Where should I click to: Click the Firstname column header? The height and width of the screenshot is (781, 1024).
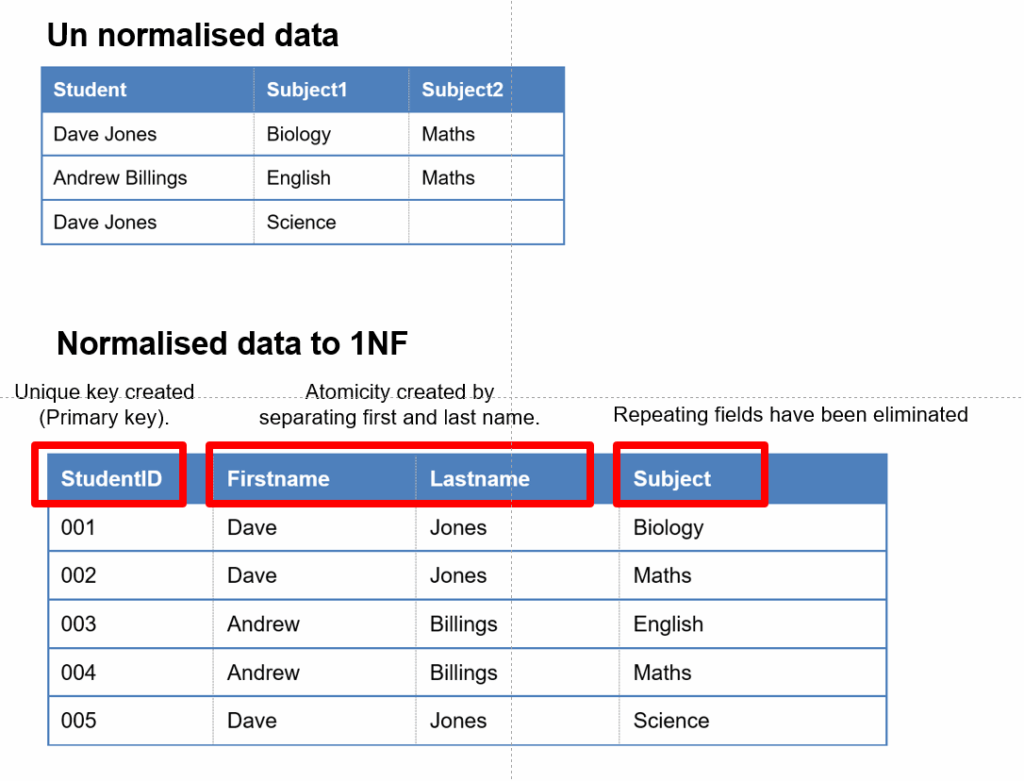pyautogui.click(x=278, y=479)
